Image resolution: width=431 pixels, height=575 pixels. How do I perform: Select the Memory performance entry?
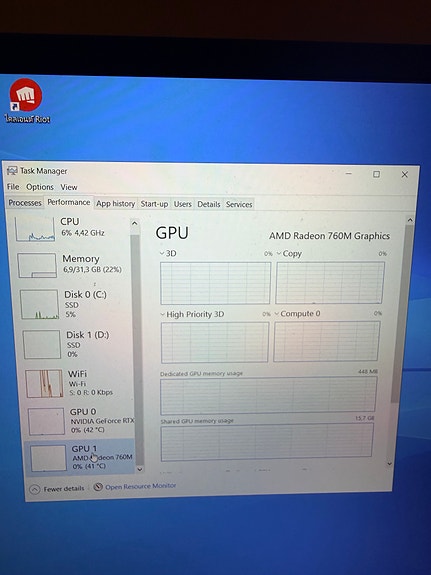point(73,264)
